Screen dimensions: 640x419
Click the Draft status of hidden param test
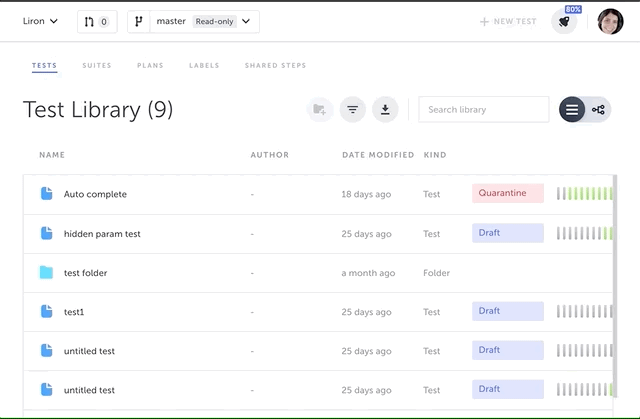[x=508, y=233]
